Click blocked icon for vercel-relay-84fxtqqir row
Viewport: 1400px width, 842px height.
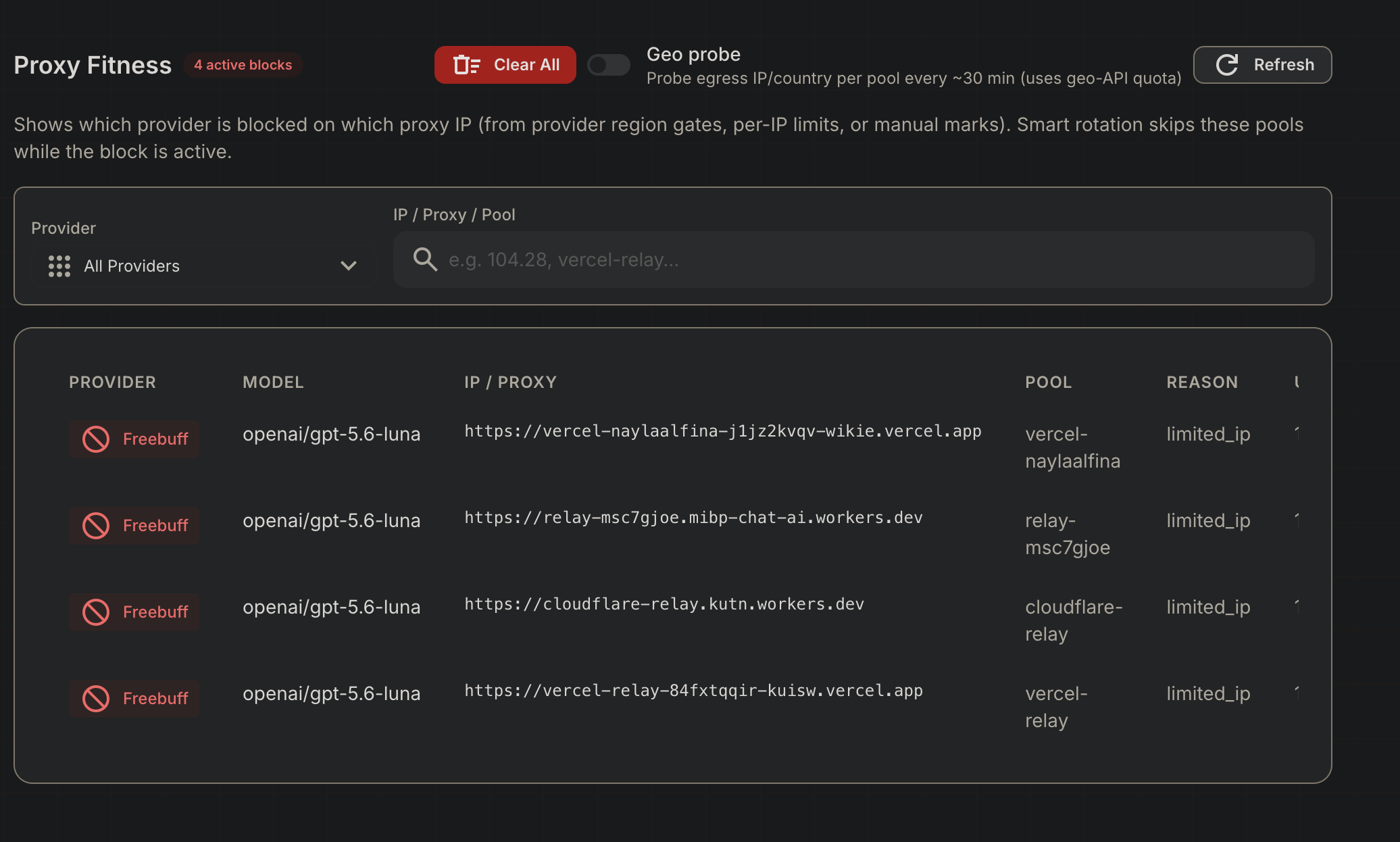pos(96,699)
